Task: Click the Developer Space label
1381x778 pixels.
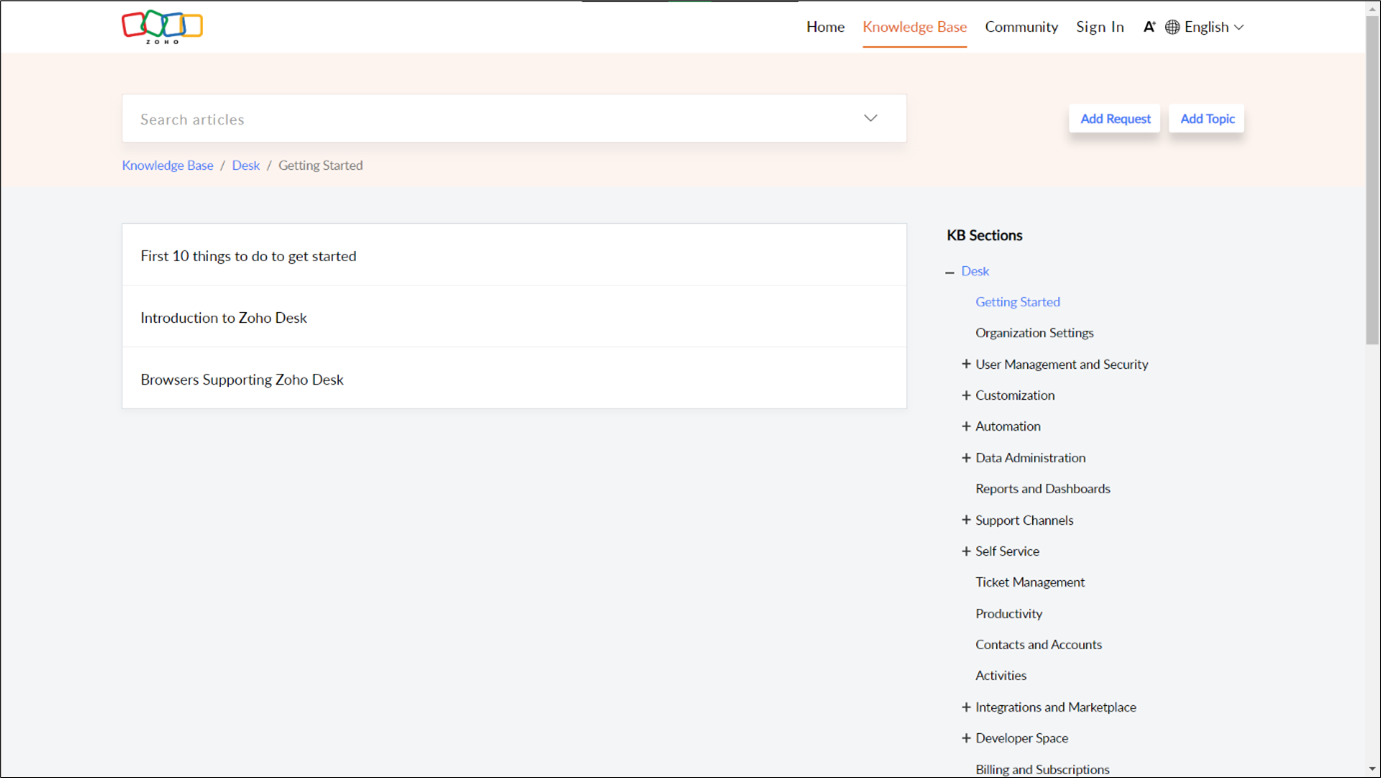Action: (x=1022, y=738)
